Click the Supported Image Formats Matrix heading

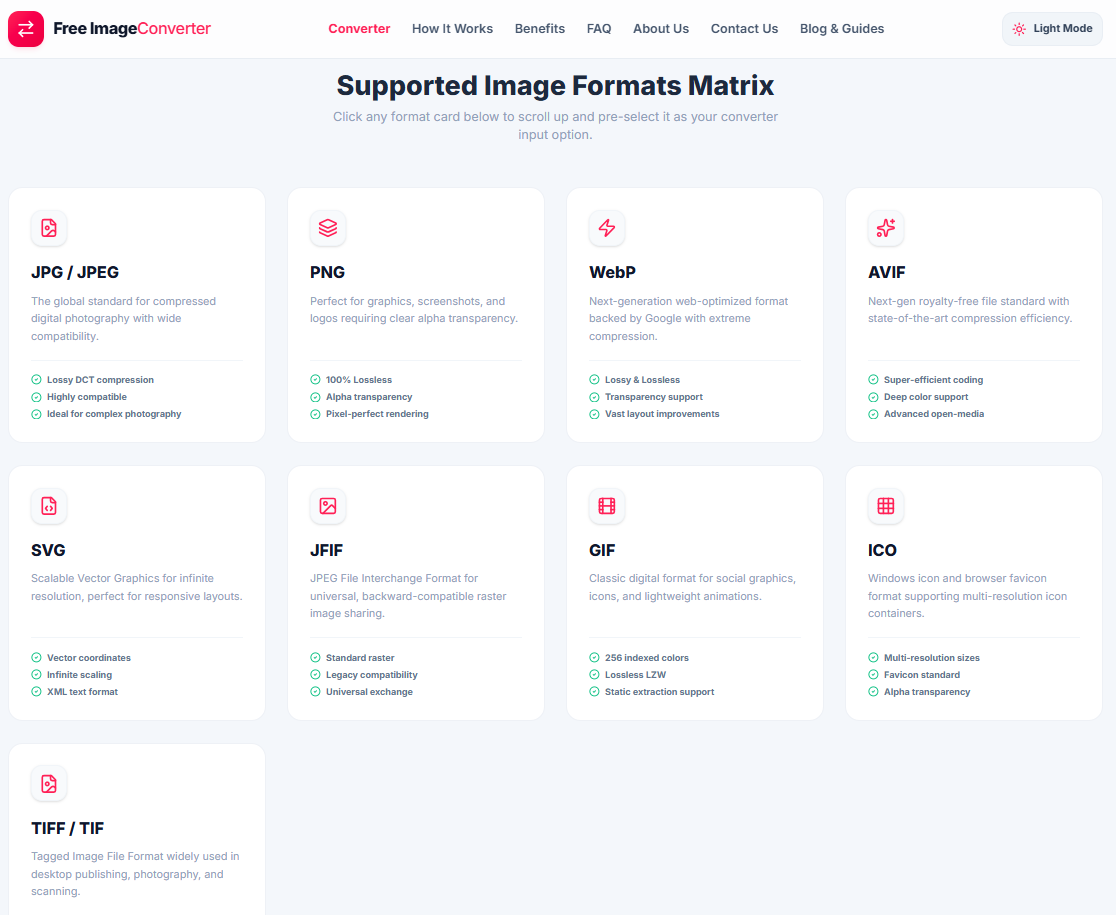[554, 85]
